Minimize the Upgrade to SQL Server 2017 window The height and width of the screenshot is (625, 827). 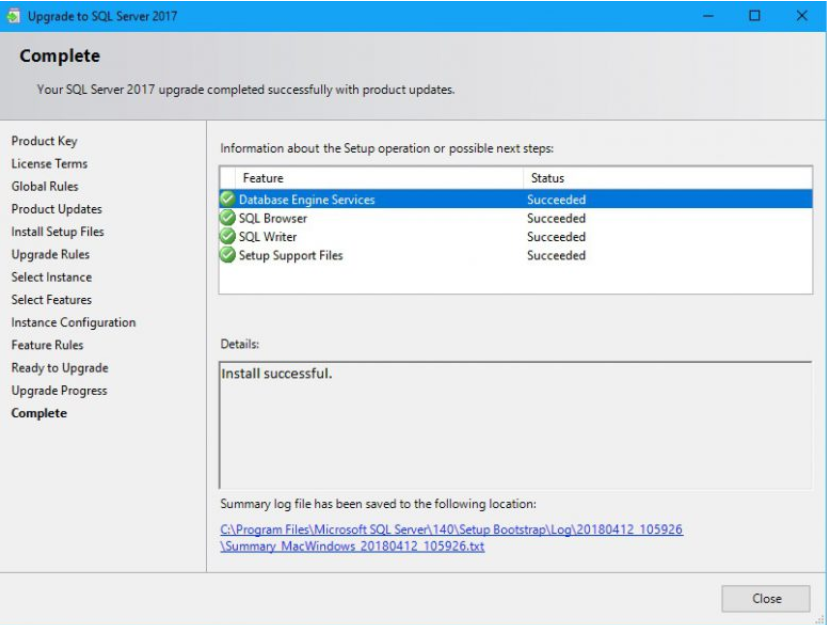[x=708, y=16]
